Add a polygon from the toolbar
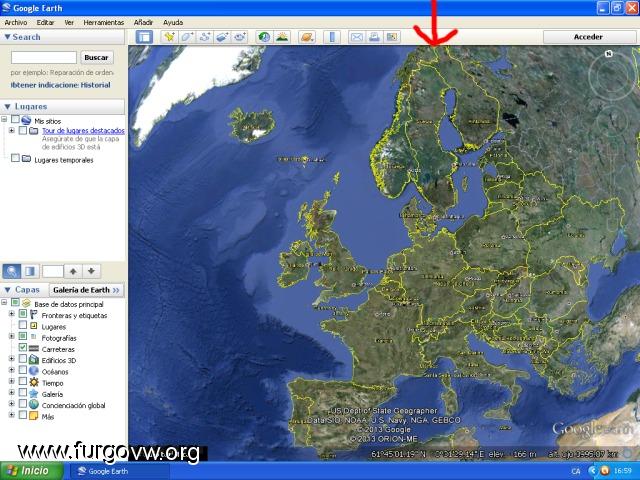Viewport: 640px width, 480px height. 187,37
